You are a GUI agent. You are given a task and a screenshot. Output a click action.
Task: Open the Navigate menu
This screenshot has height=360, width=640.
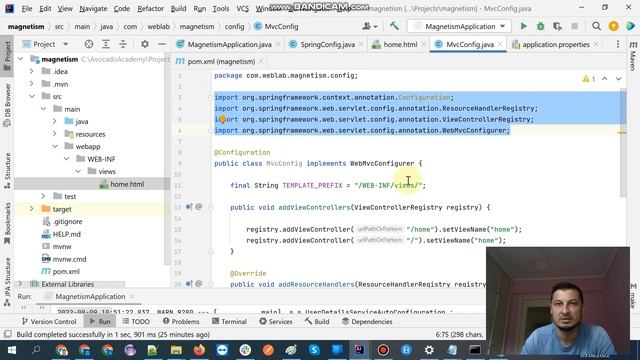coord(93,8)
